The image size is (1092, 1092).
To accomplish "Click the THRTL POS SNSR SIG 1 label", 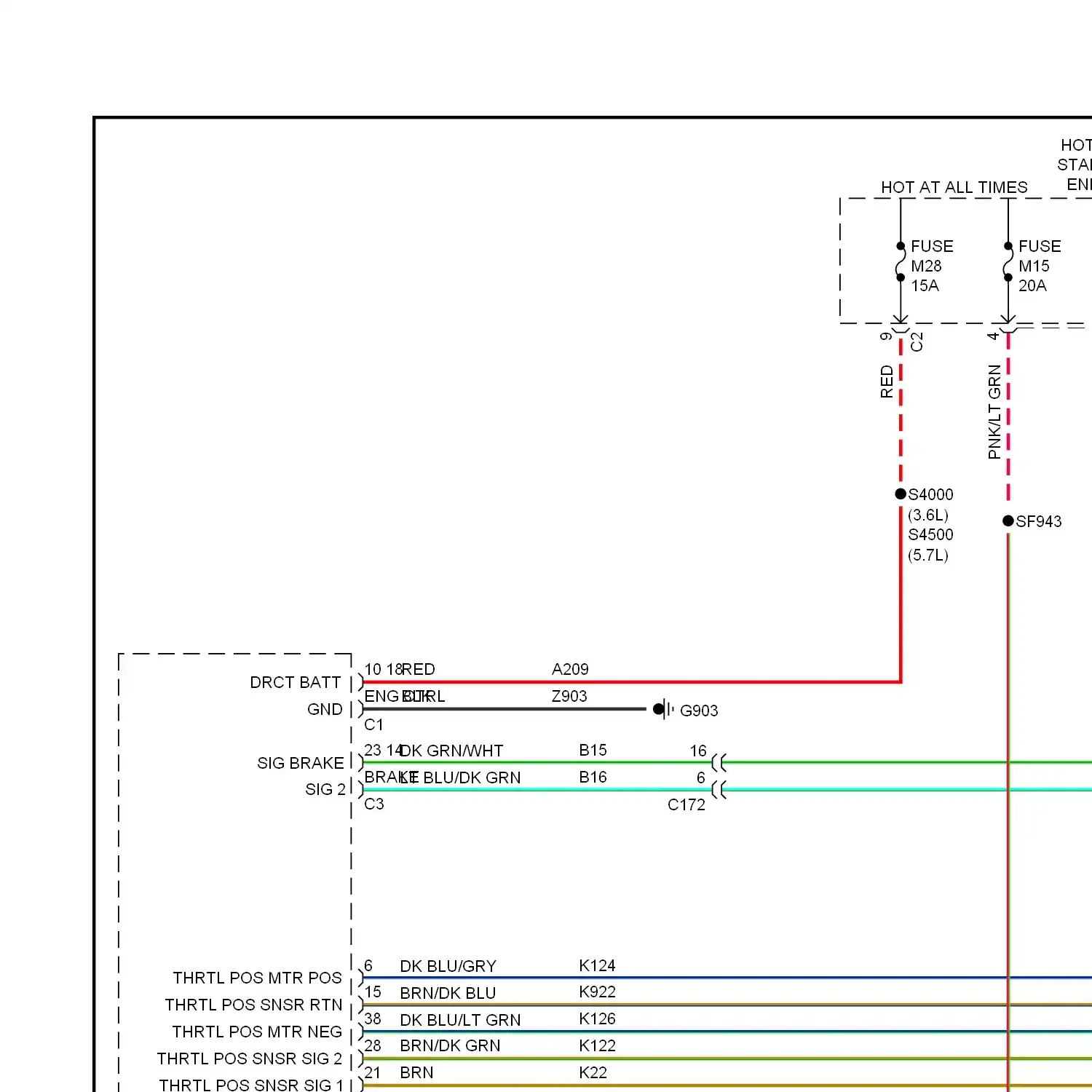I will tap(251, 1085).
